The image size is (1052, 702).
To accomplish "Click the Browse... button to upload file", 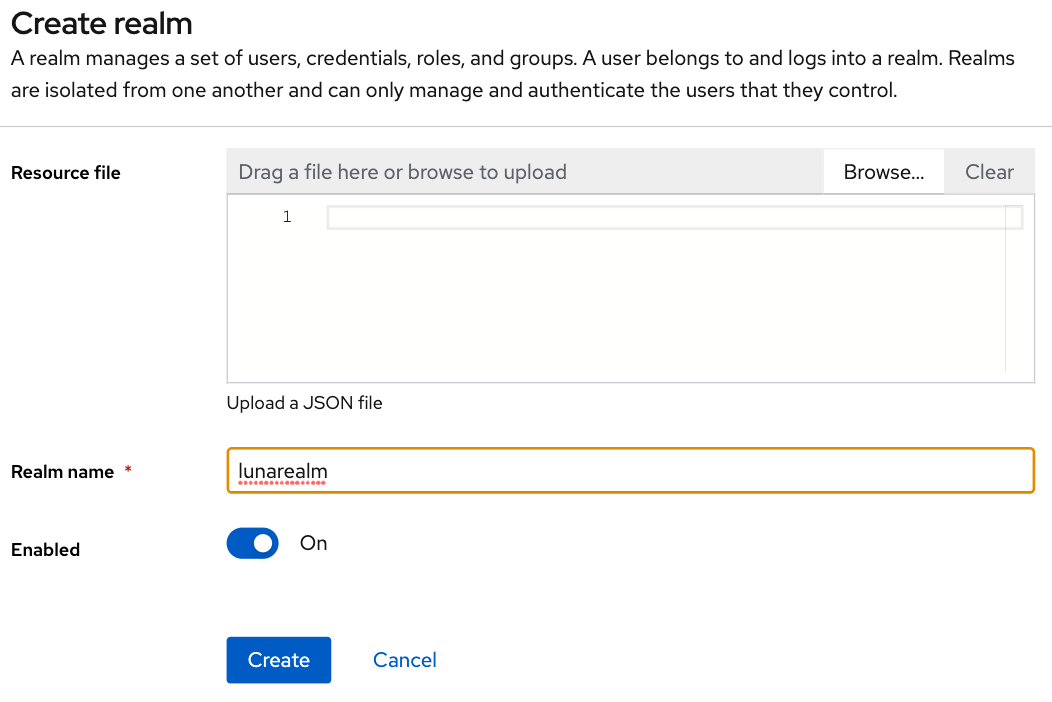I will [884, 172].
